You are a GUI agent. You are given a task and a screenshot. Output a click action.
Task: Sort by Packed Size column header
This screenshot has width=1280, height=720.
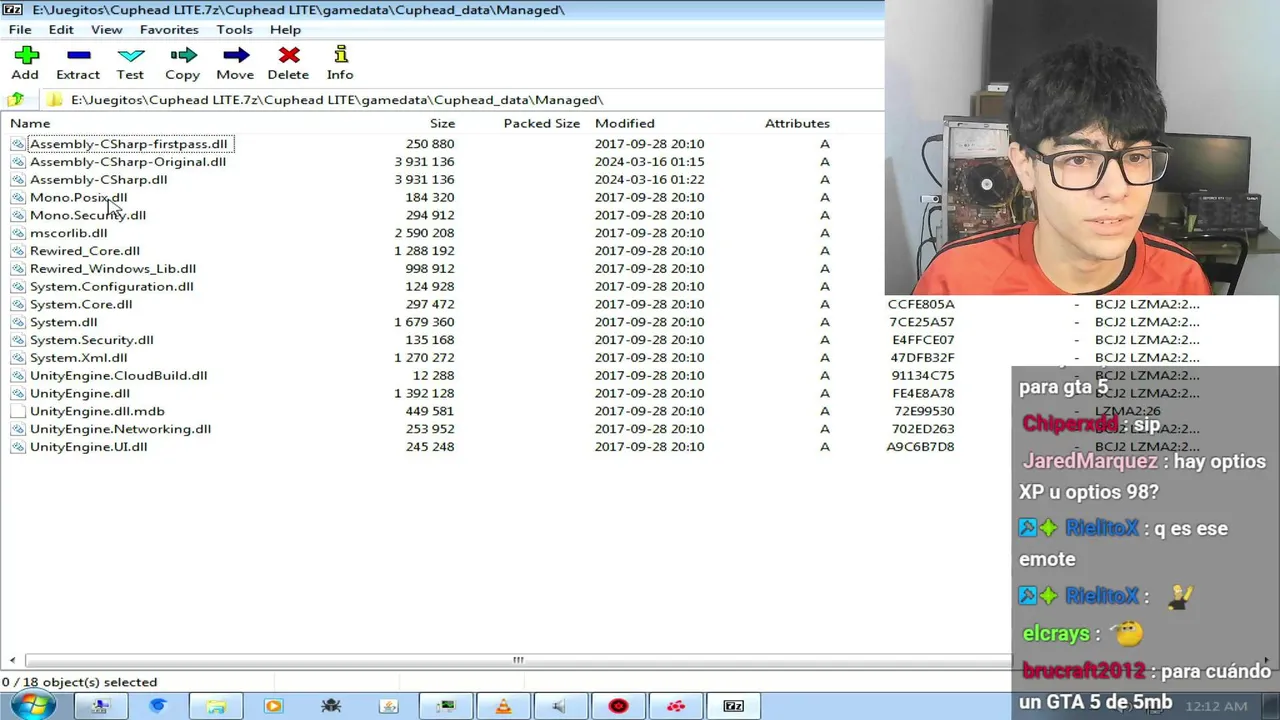click(541, 123)
